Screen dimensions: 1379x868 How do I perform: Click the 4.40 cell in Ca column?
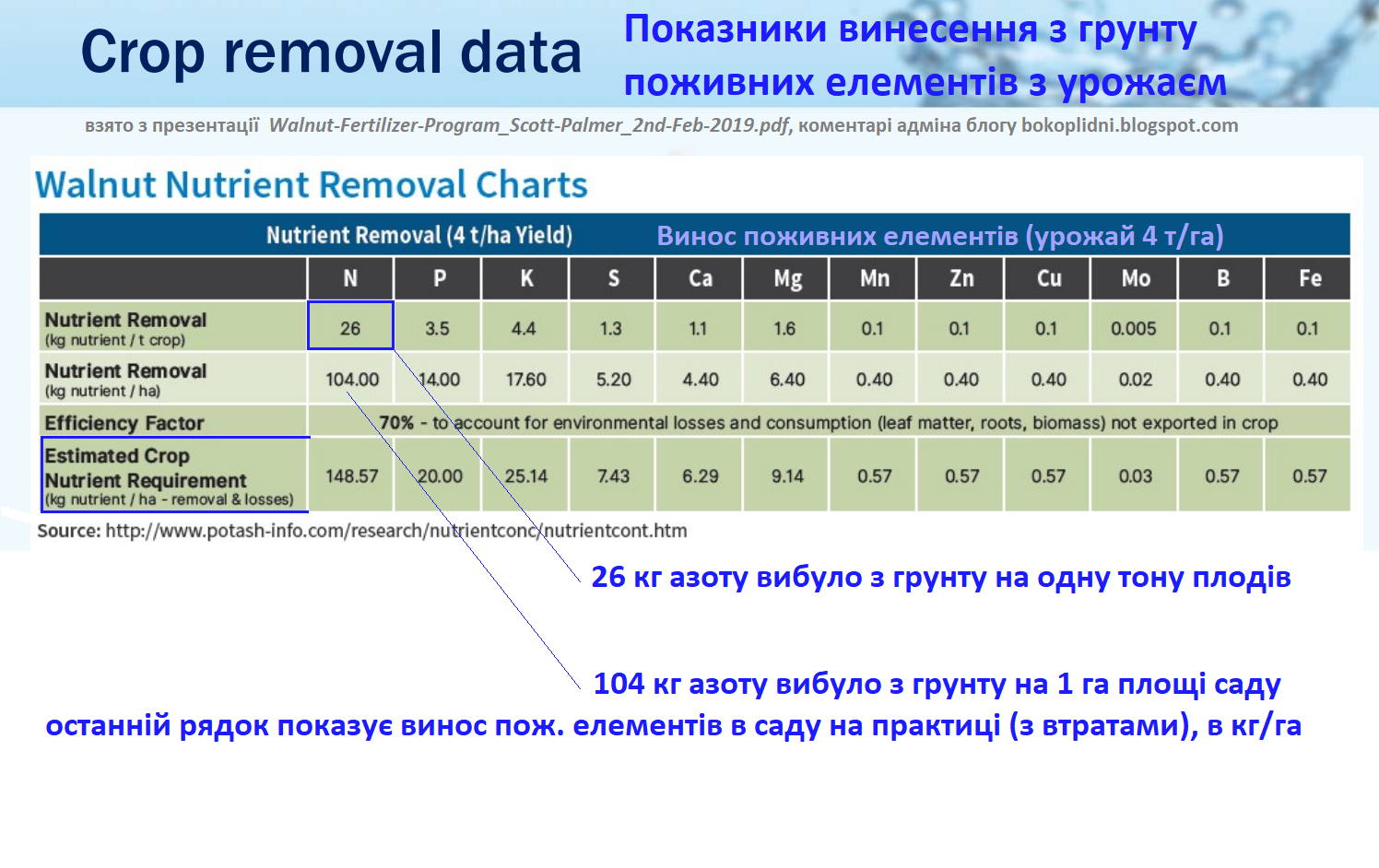click(x=700, y=379)
